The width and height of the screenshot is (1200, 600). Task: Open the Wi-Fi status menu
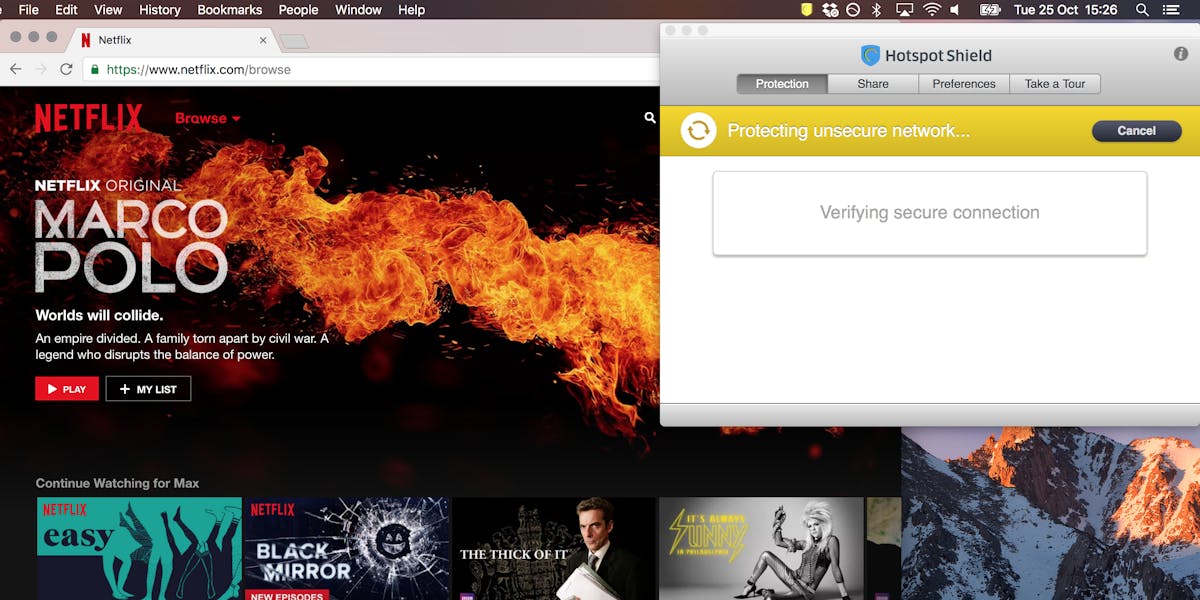(932, 10)
